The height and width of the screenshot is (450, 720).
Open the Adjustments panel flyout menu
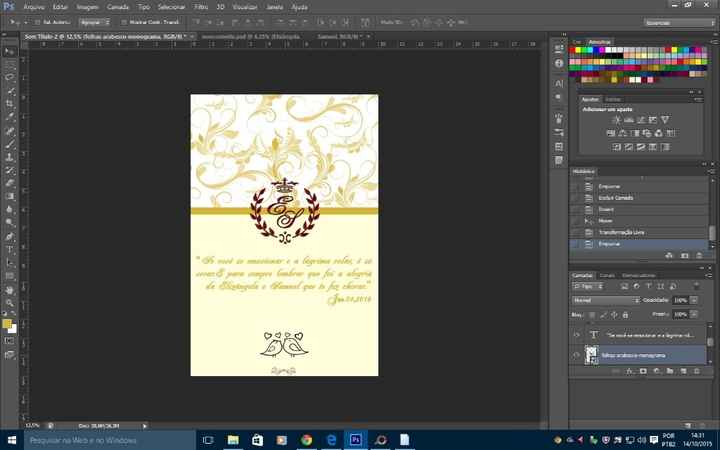(x=698, y=99)
